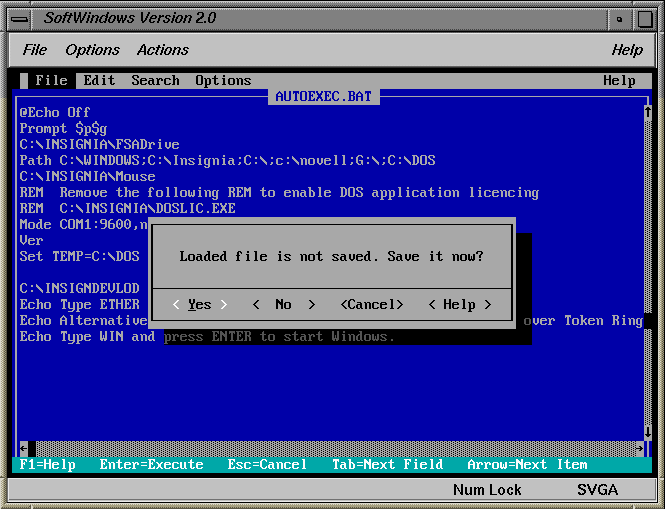Click the 'Loaded file is not saved' message

[331, 257]
